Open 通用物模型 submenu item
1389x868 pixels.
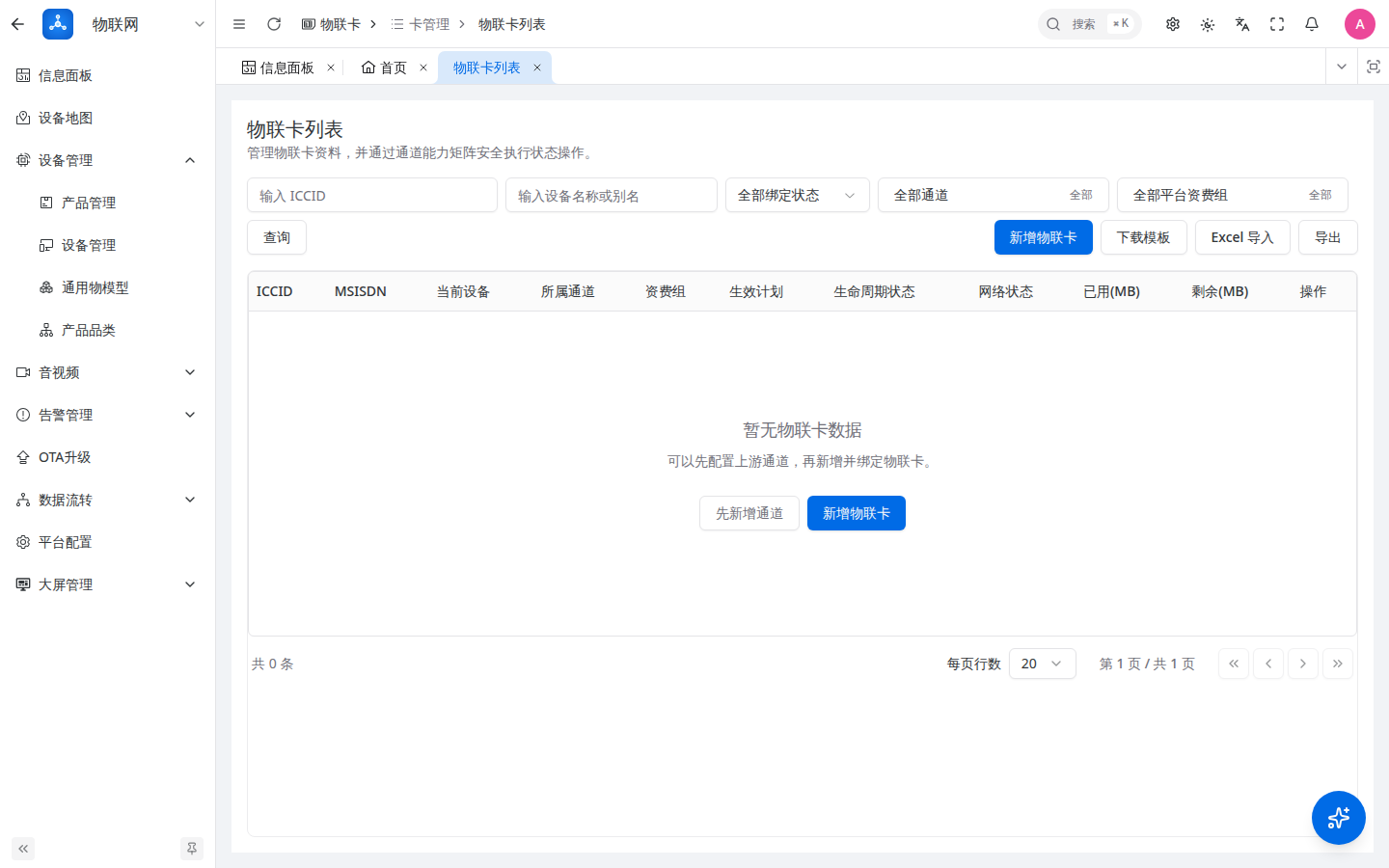(x=108, y=287)
